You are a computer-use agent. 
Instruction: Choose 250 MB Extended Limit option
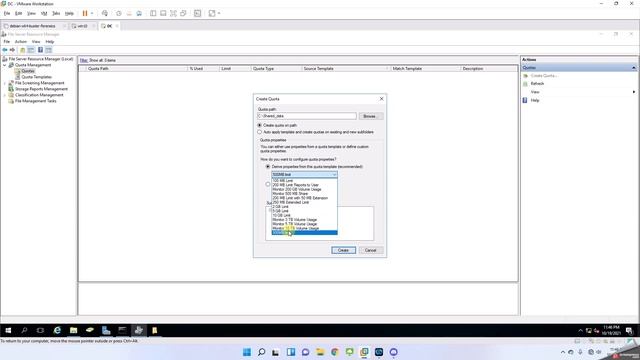coord(304,202)
